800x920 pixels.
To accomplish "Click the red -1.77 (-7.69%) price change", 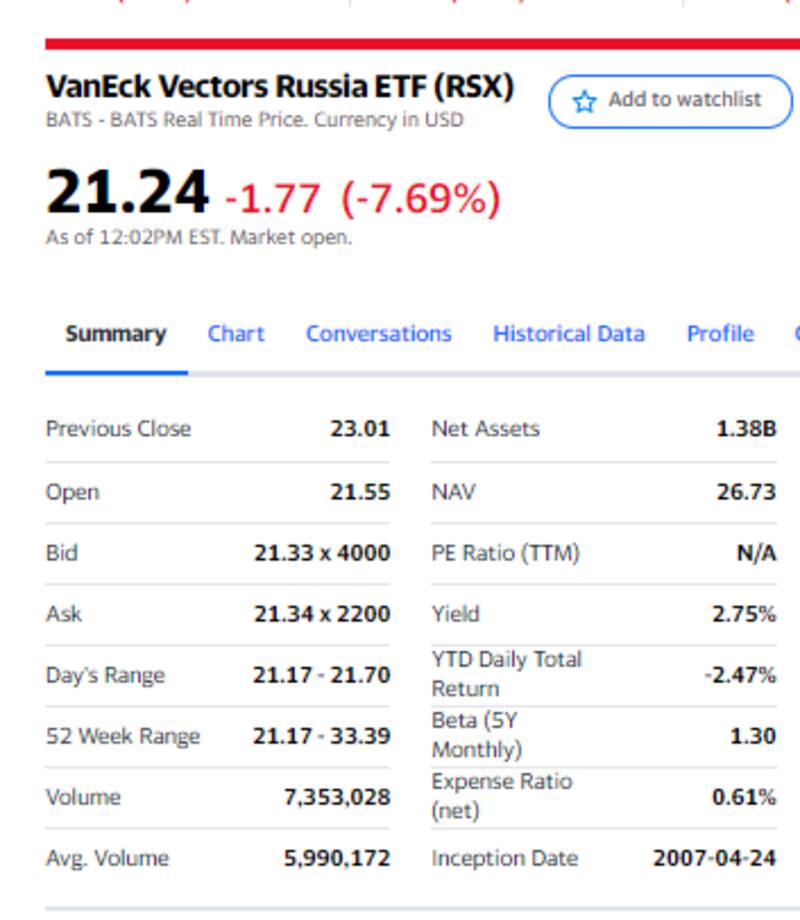I will (362, 198).
